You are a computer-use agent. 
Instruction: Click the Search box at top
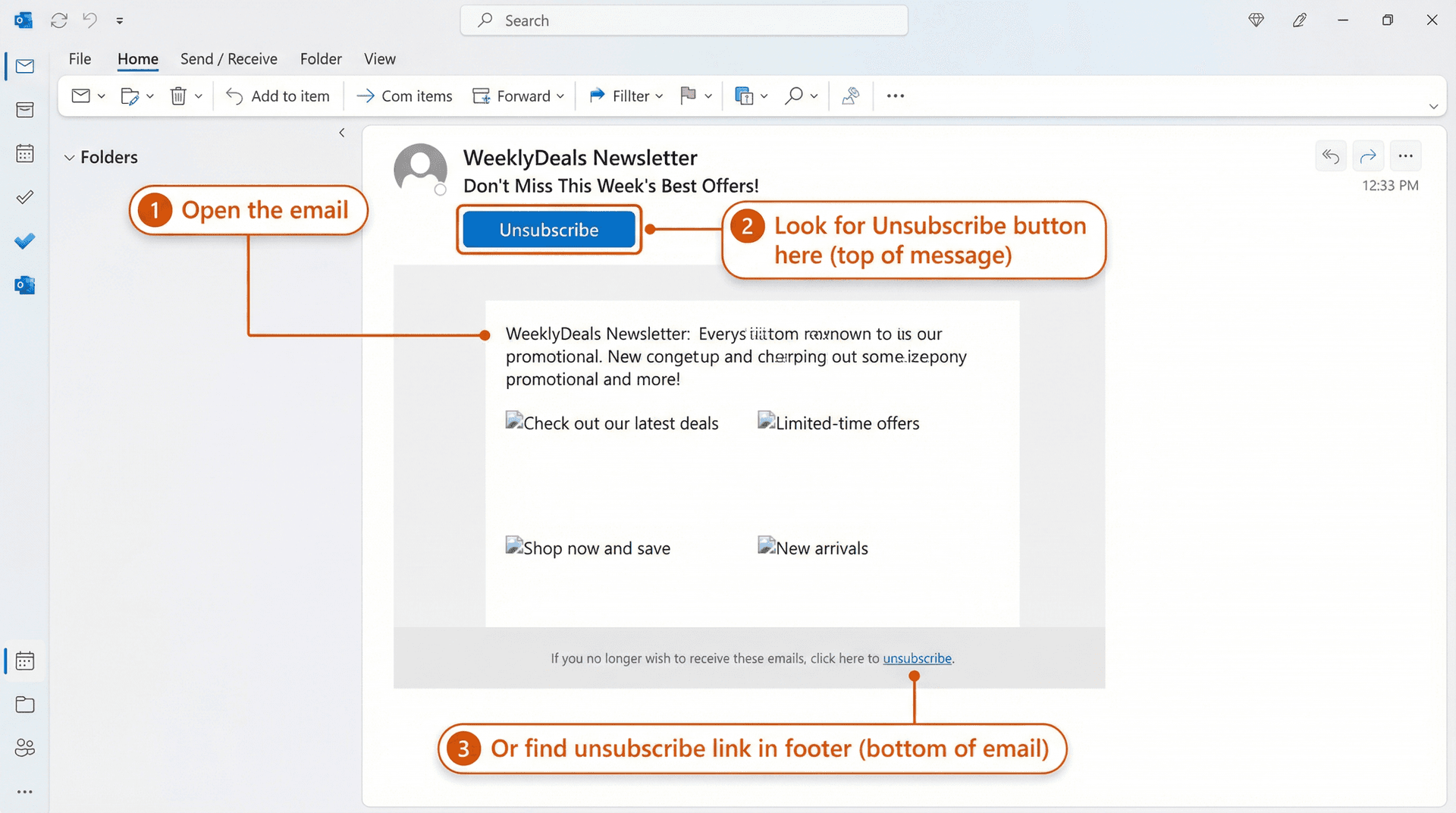(682, 20)
